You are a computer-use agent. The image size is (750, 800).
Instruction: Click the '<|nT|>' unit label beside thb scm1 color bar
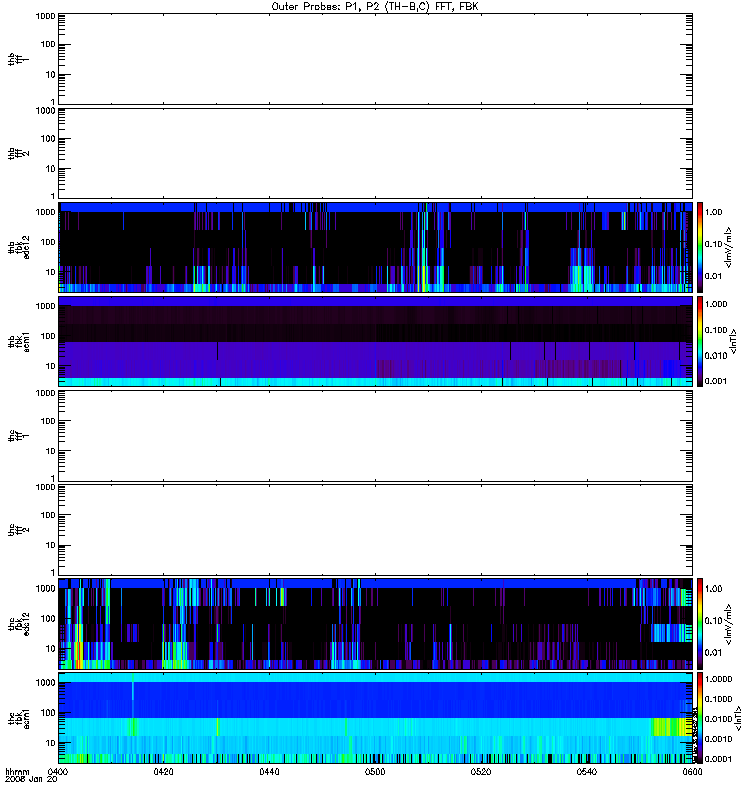pyautogui.click(x=734, y=341)
